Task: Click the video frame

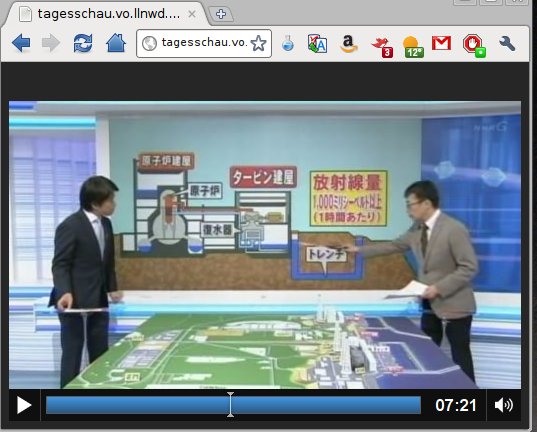Action: point(265,245)
